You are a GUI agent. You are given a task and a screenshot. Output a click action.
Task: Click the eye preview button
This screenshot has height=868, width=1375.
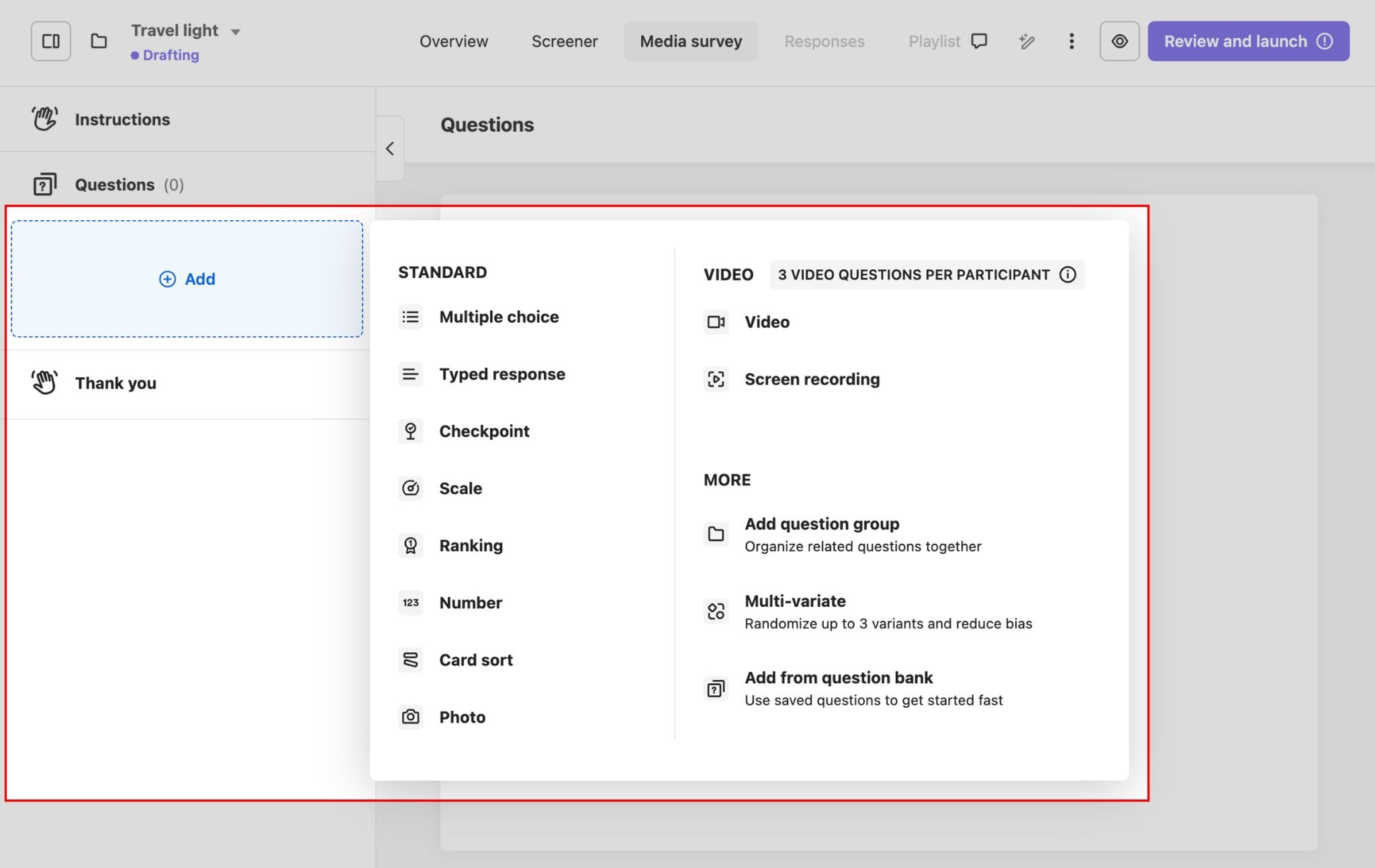click(1119, 41)
